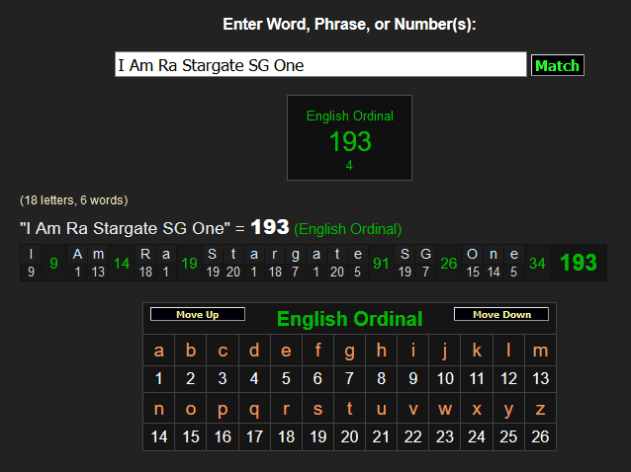
Task: Click the word sum 34 for "One"
Action: point(537,264)
